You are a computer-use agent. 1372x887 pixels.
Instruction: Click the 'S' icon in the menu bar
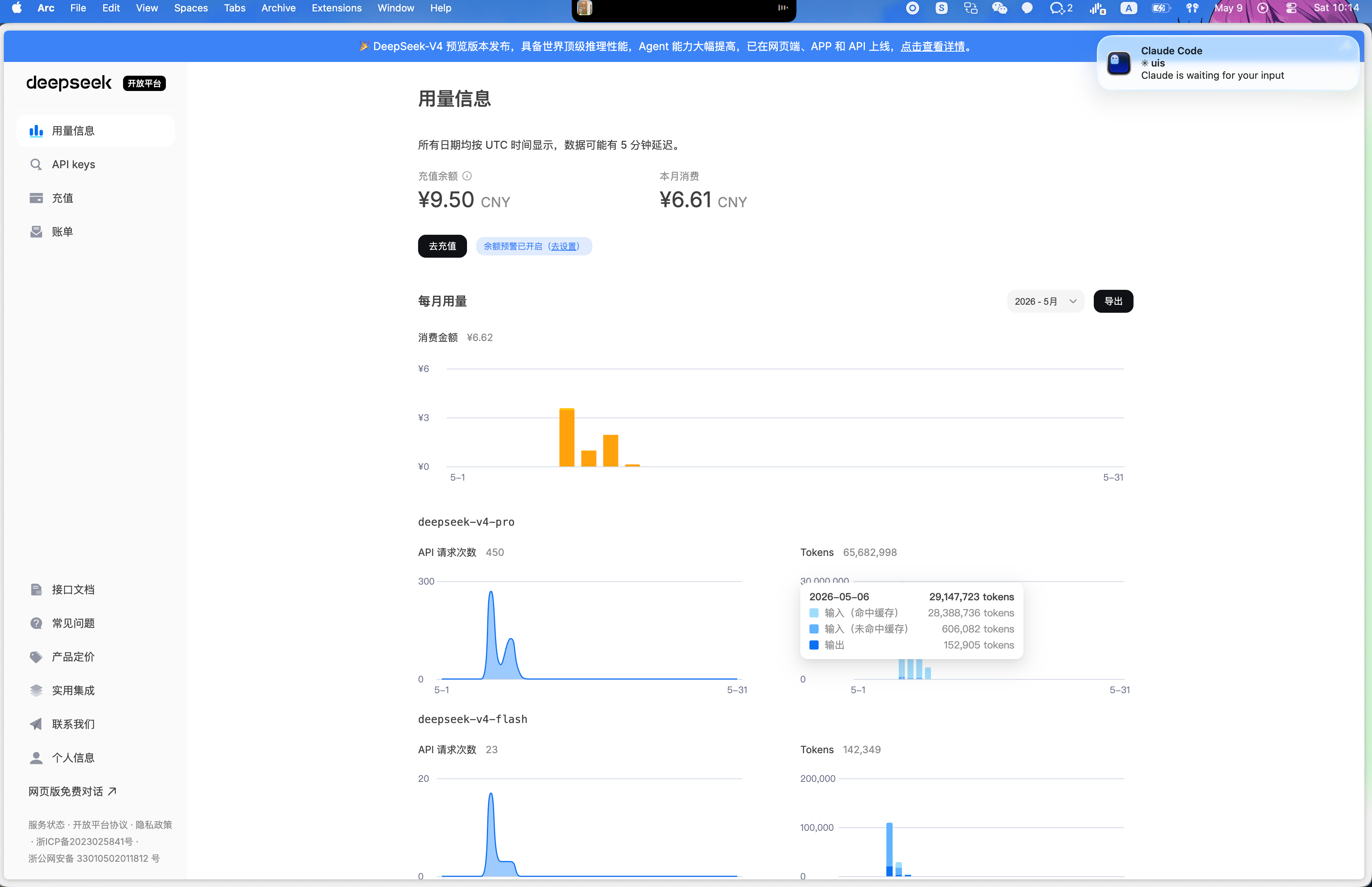[942, 8]
